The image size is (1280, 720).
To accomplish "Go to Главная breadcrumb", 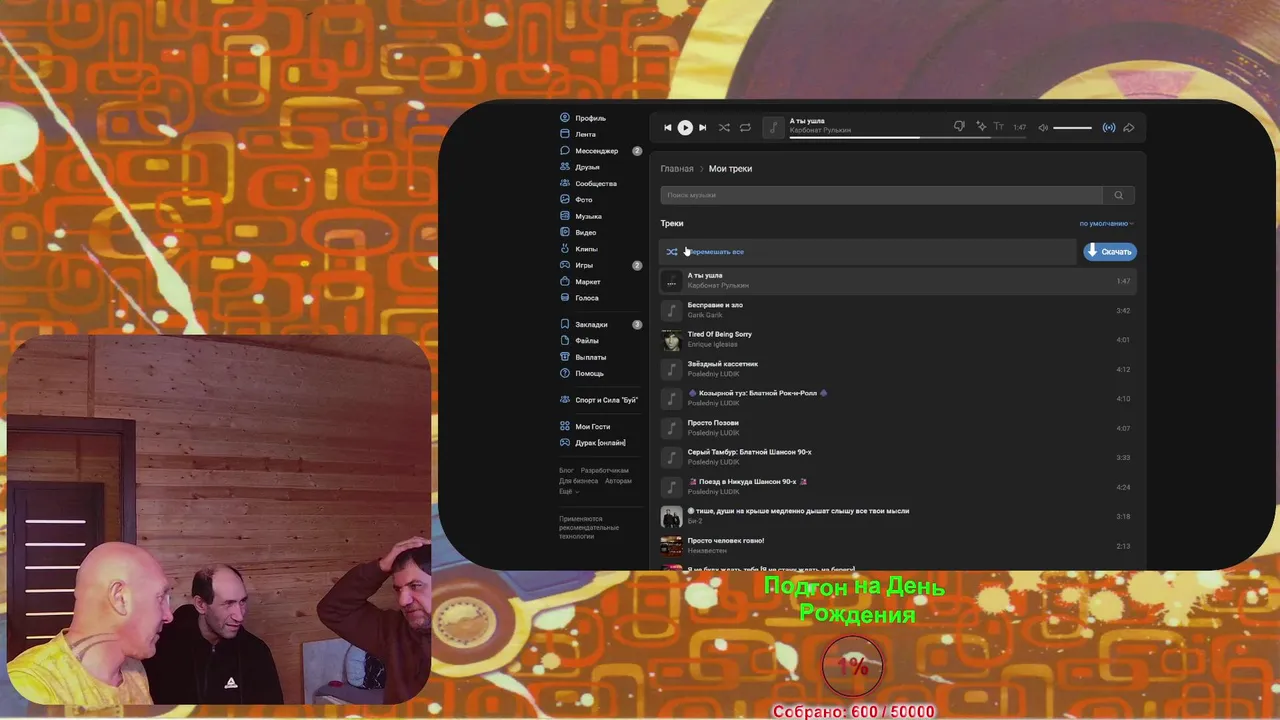I will click(x=677, y=169).
